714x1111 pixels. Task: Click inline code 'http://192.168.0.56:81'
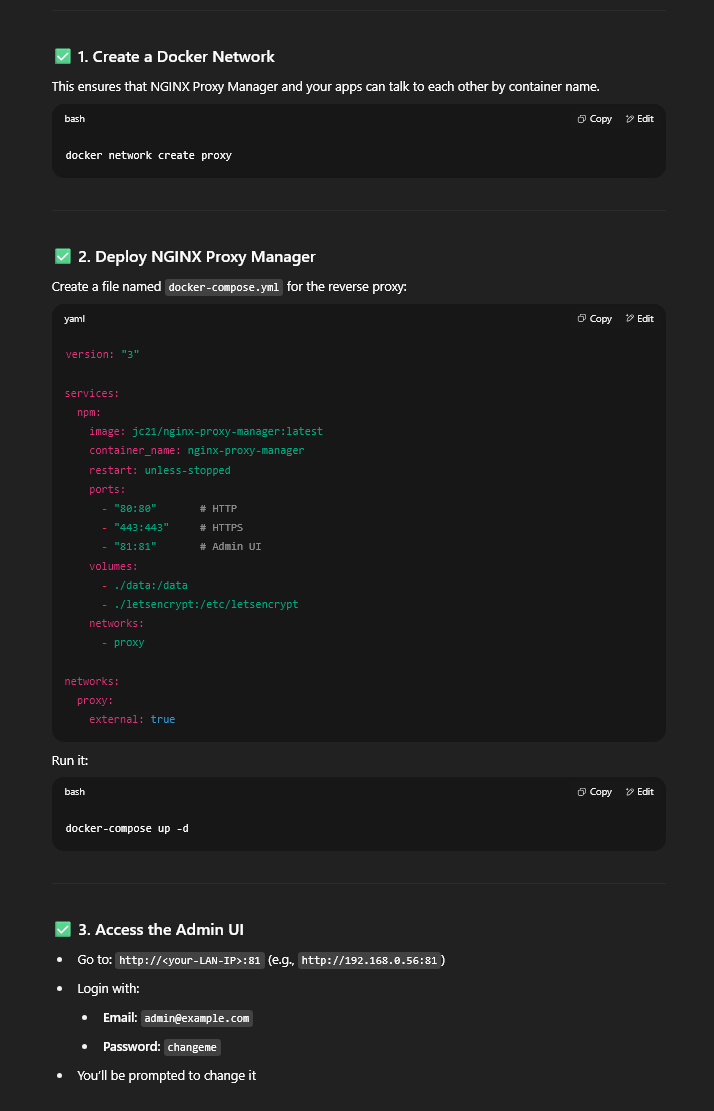(x=370, y=960)
